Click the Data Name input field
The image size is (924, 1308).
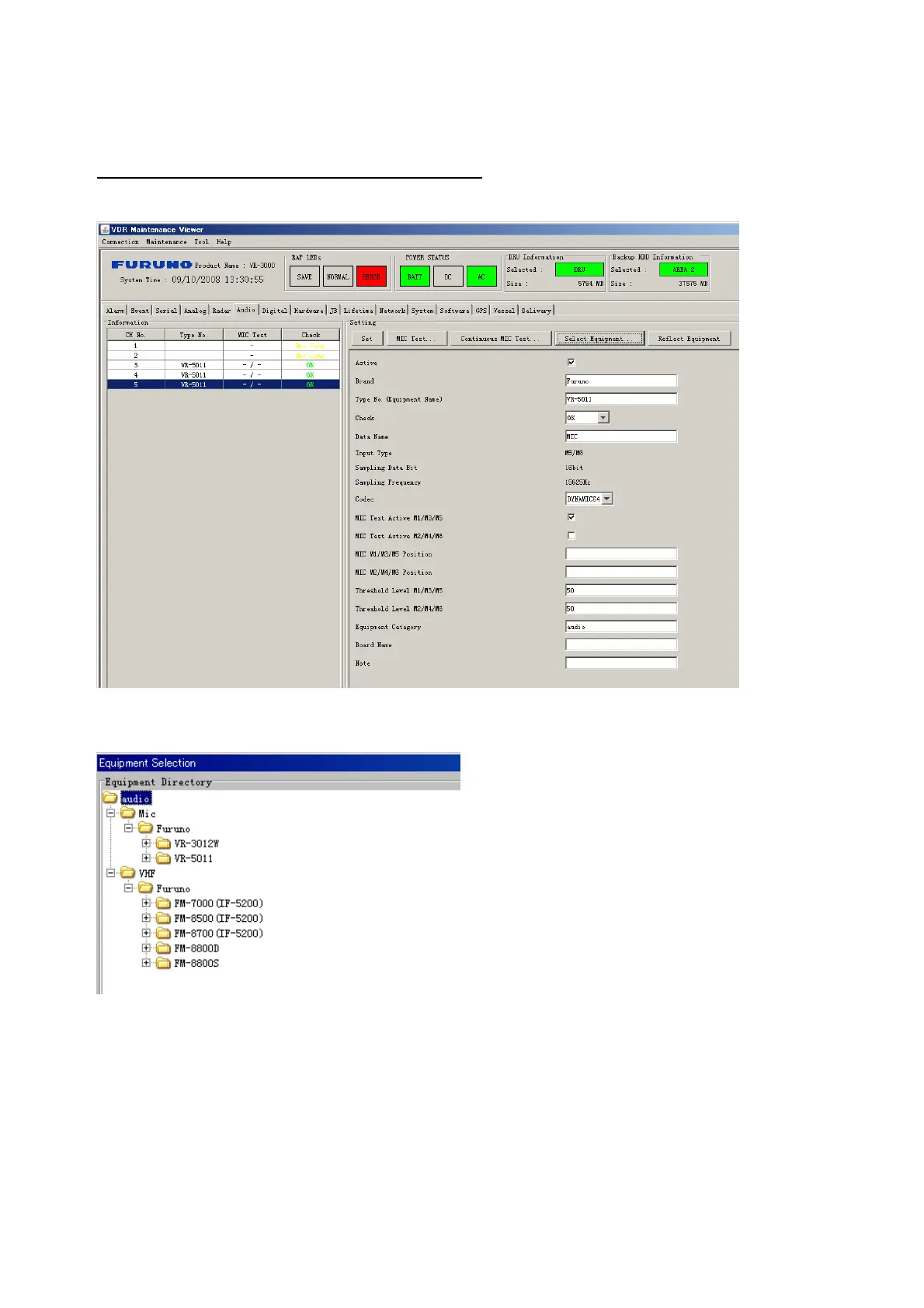tap(621, 437)
